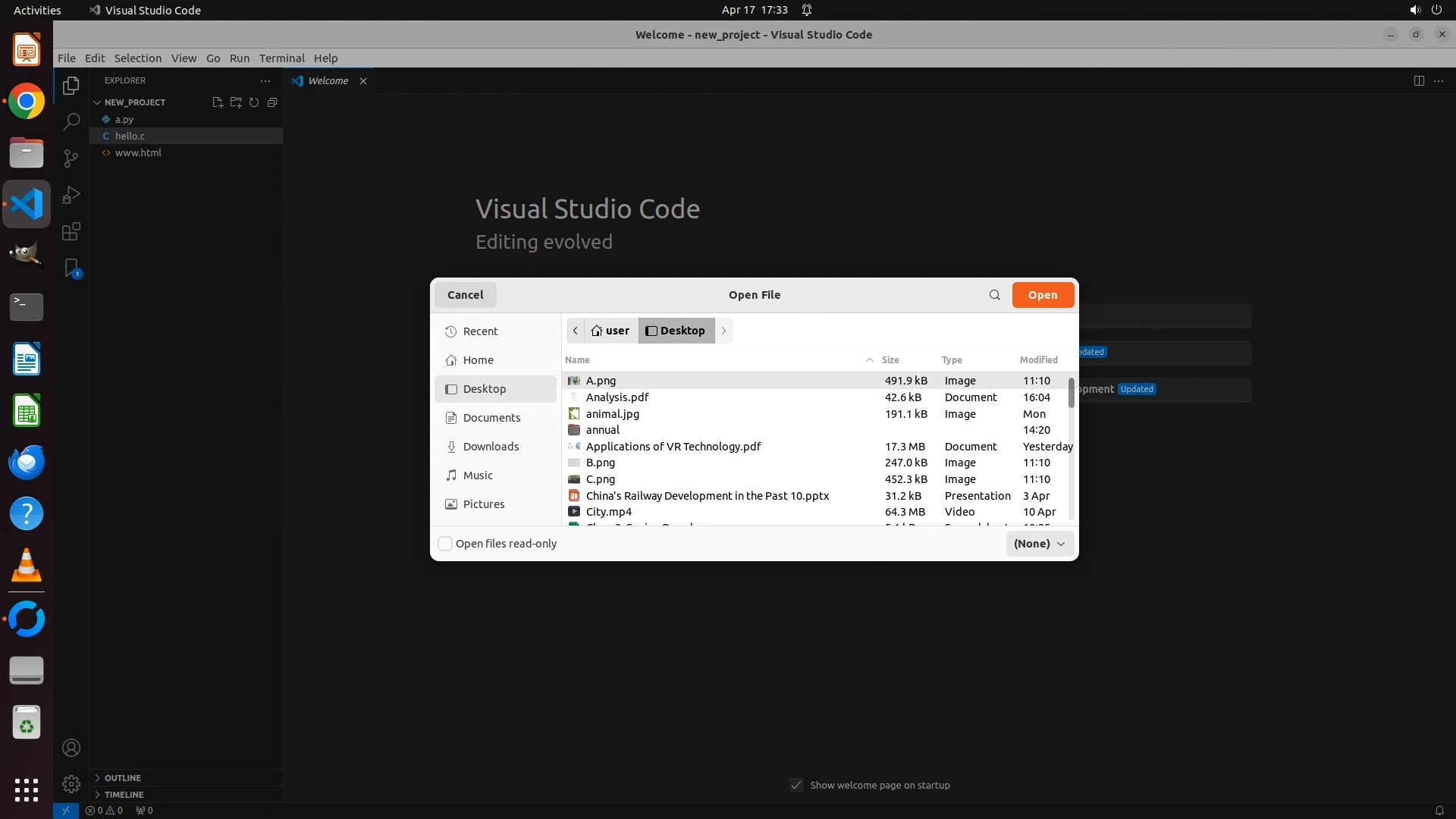Open the Extensions view icon
This screenshot has height=819, width=1456.
(71, 232)
